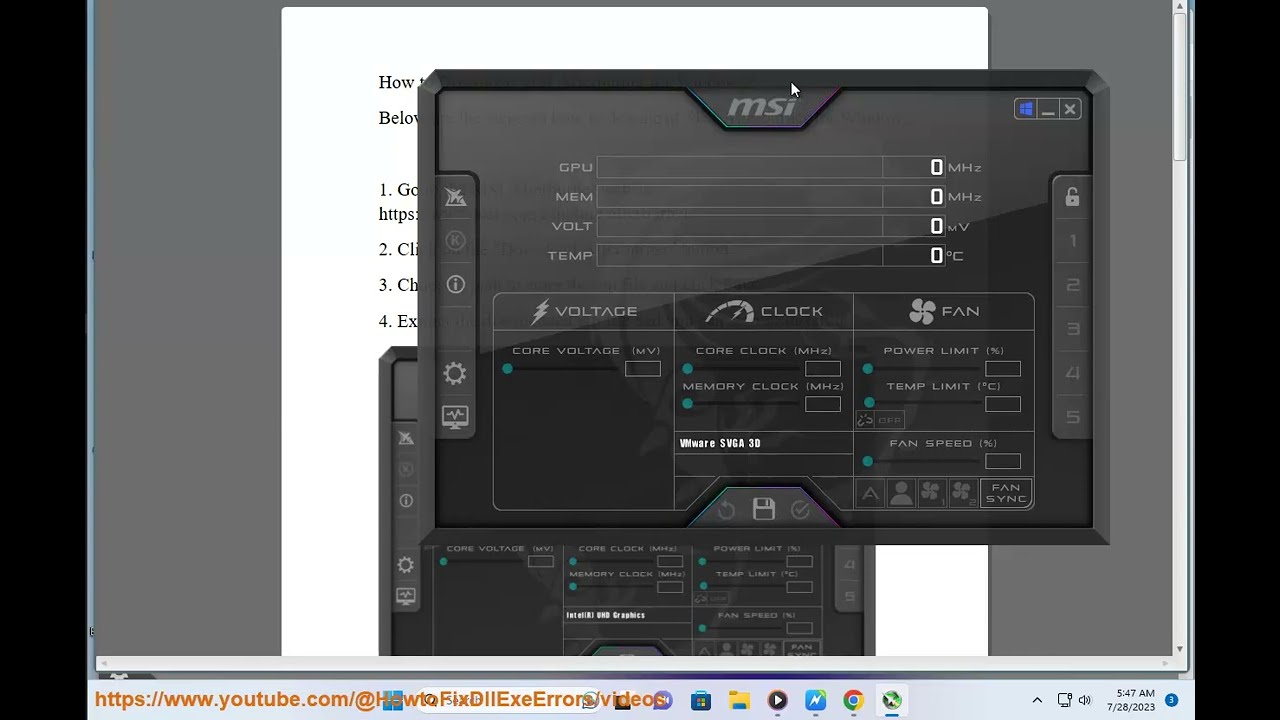The width and height of the screenshot is (1280, 720).
Task: Click document horizontal scrollbar right arrow
Action: pos(1166,663)
